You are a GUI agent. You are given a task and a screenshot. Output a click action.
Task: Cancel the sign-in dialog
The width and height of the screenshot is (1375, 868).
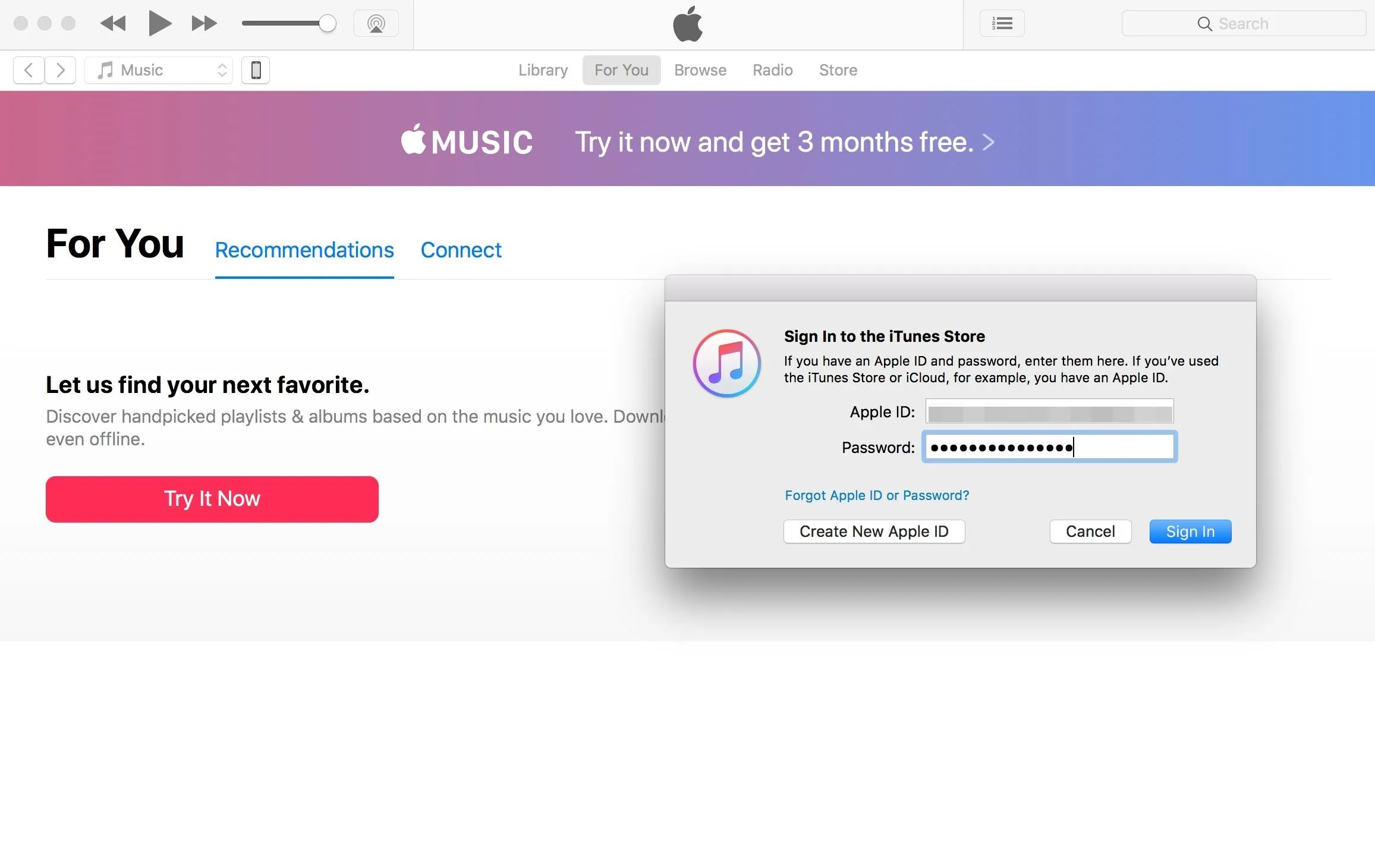pyautogui.click(x=1090, y=532)
